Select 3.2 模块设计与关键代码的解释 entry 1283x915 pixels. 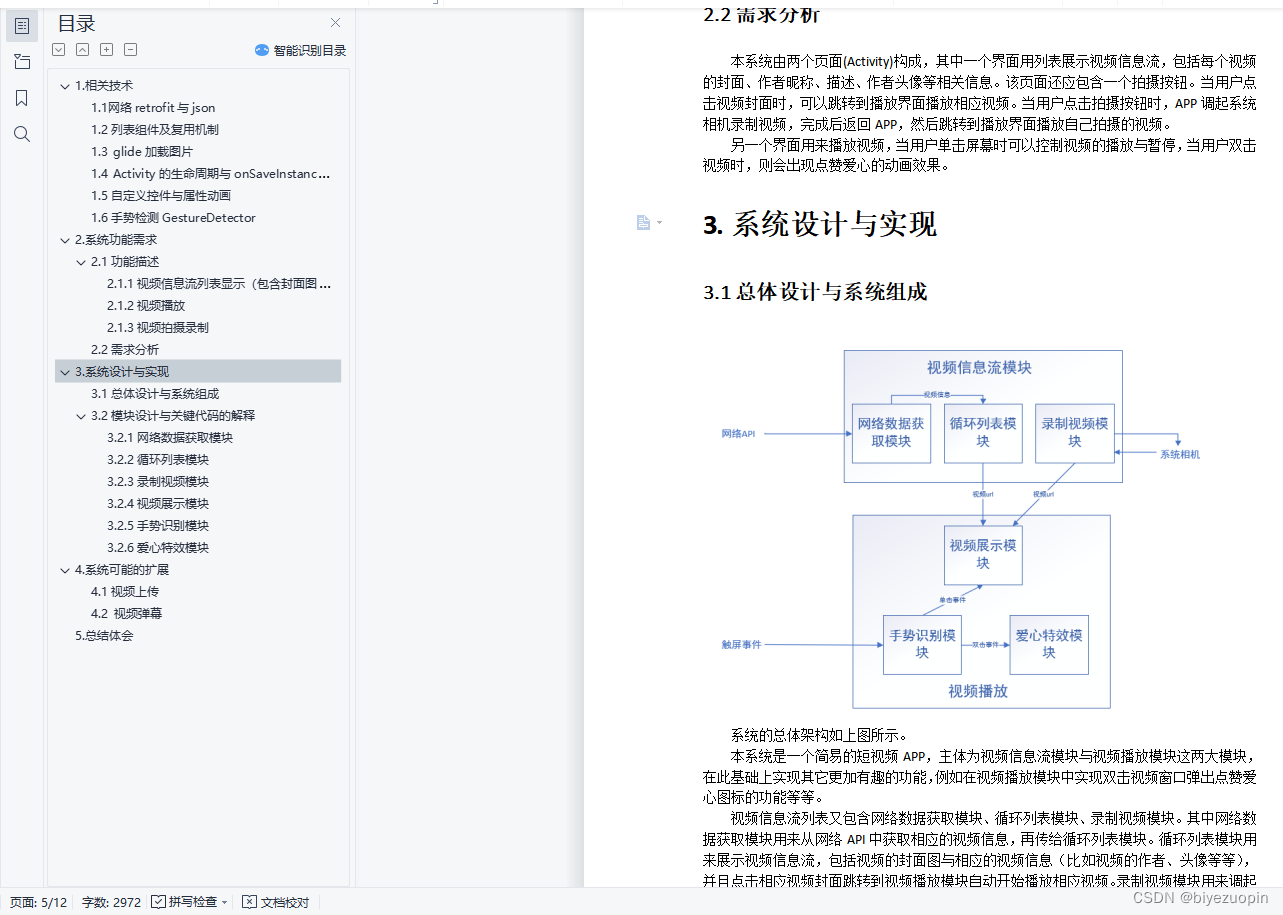(x=173, y=416)
